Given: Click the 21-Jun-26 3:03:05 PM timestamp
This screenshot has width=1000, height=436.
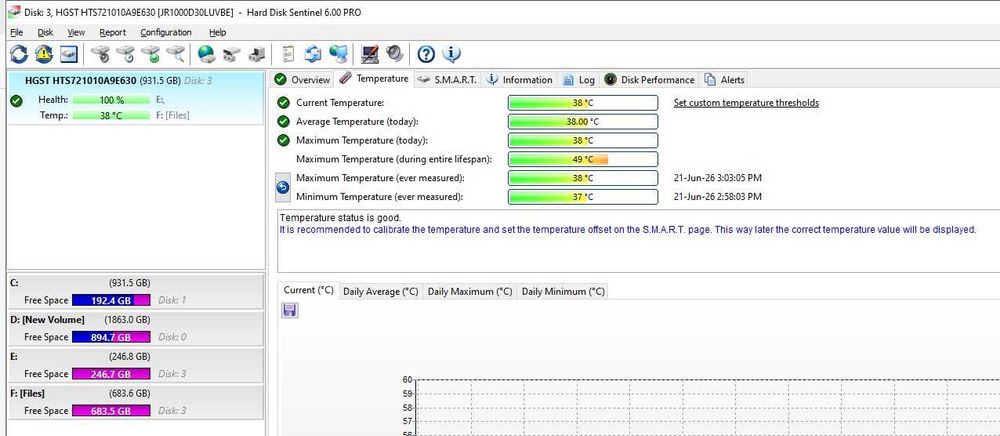Looking at the screenshot, I should tap(718, 178).
